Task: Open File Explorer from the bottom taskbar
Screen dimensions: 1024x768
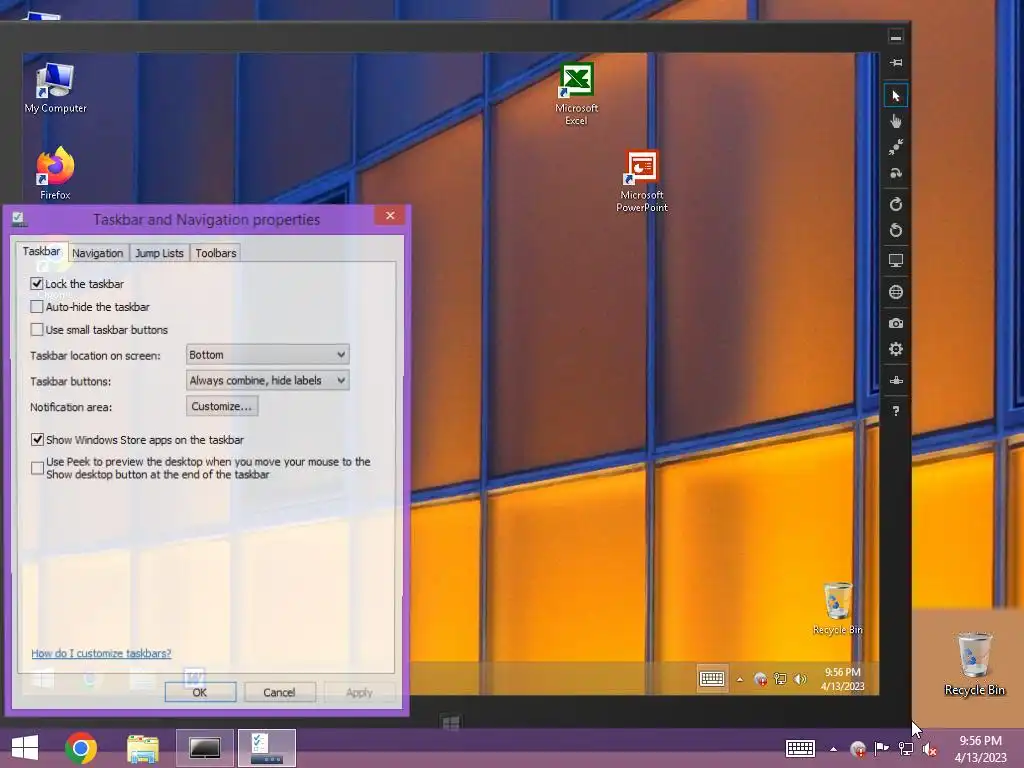Action: click(x=143, y=748)
